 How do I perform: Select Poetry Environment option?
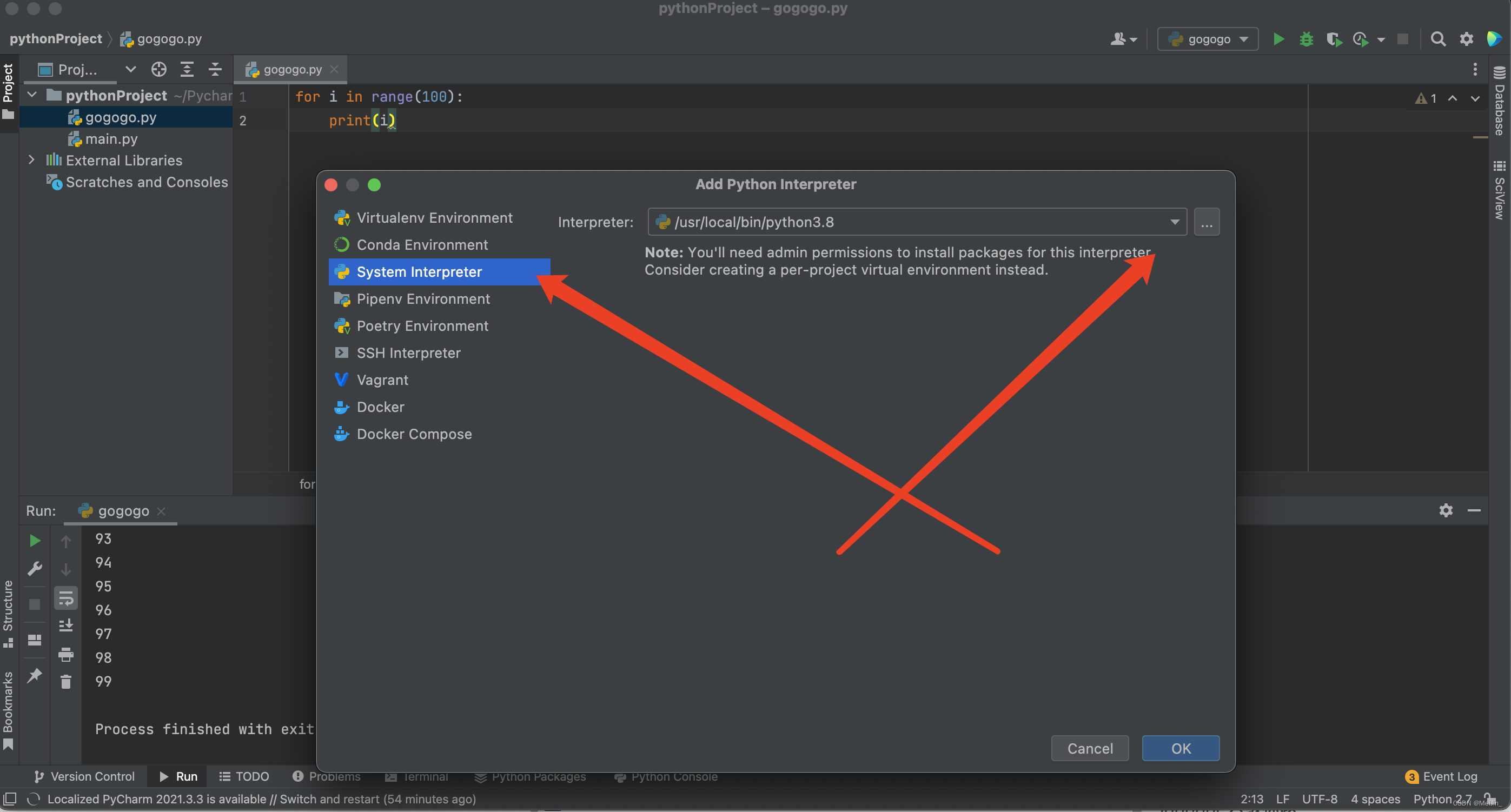point(439,325)
